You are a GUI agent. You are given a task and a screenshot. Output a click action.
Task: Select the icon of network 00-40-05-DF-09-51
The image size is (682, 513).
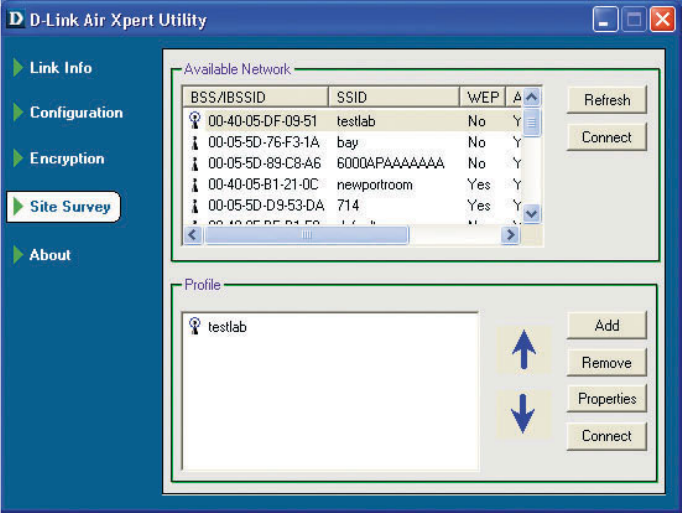(x=194, y=121)
